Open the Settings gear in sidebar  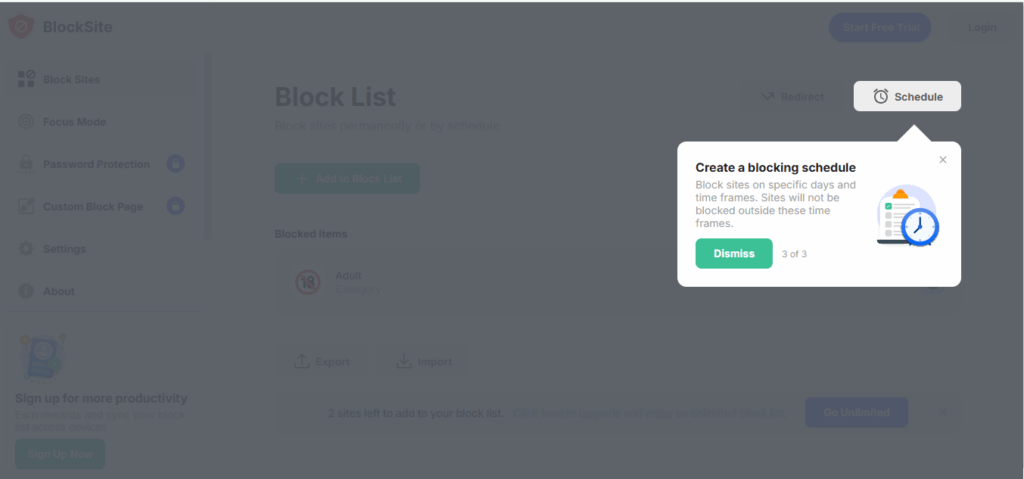(64, 249)
